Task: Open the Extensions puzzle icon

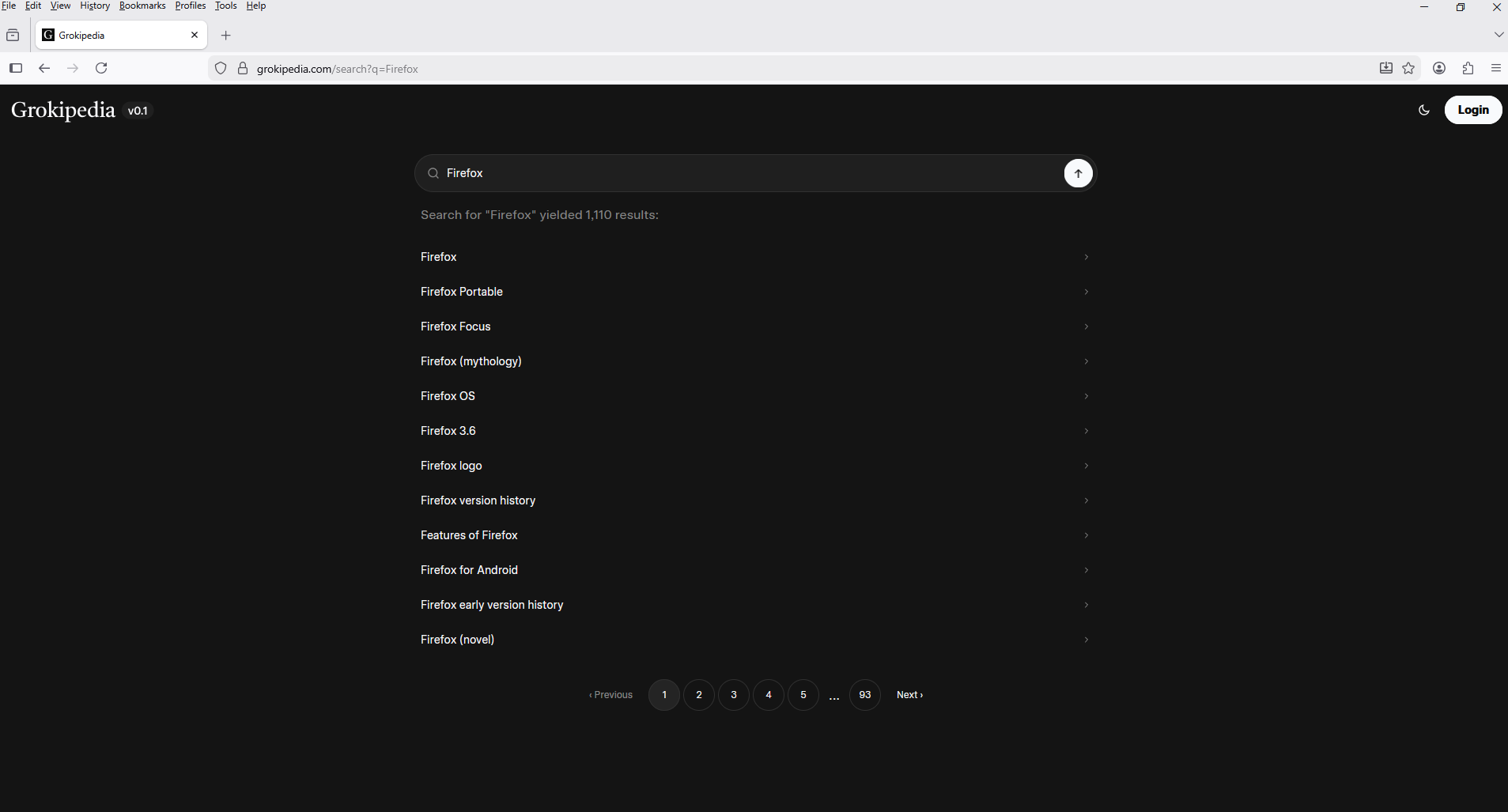Action: (1468, 68)
